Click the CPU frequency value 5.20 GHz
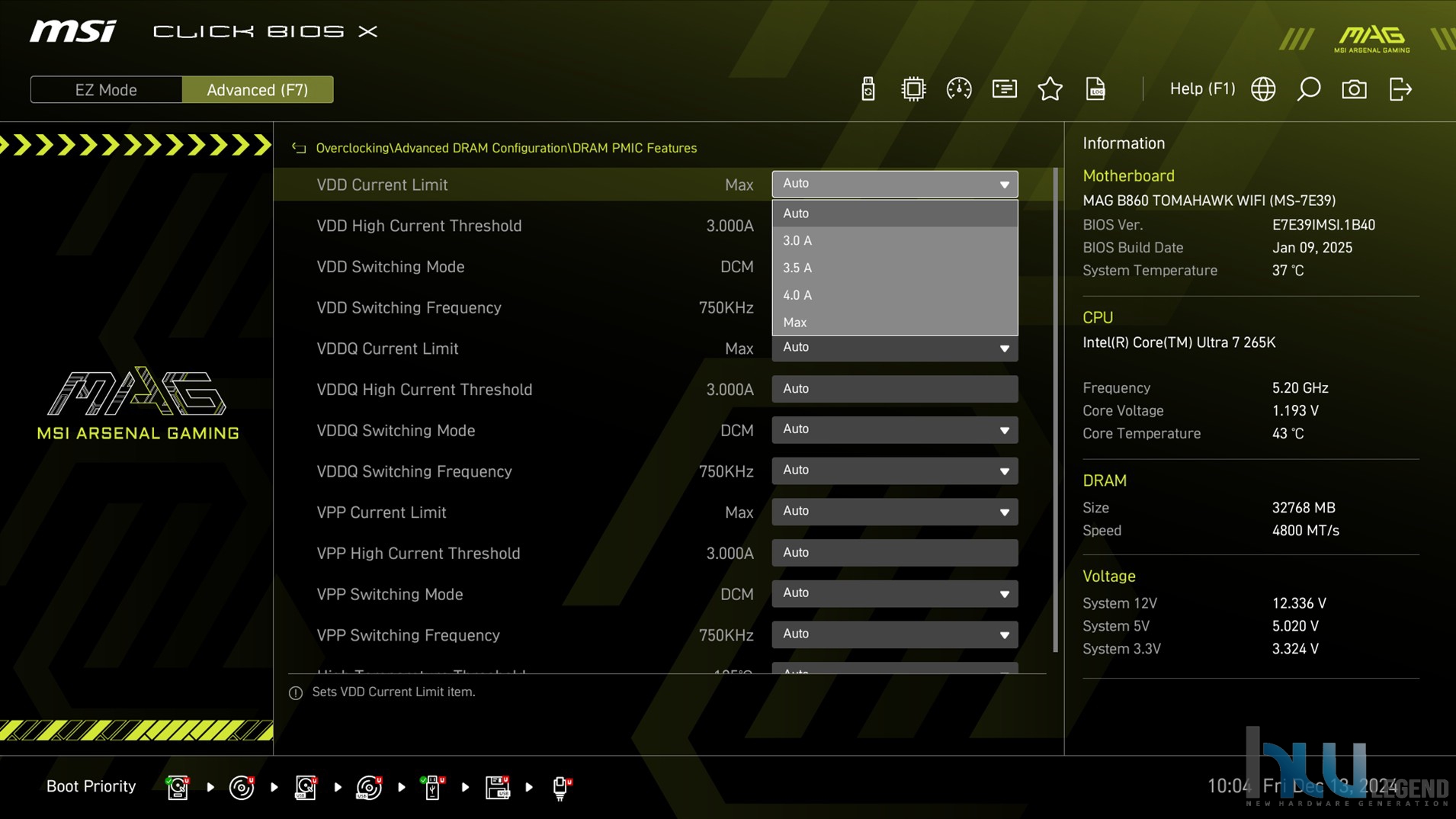This screenshot has width=1456, height=819. 1300,388
